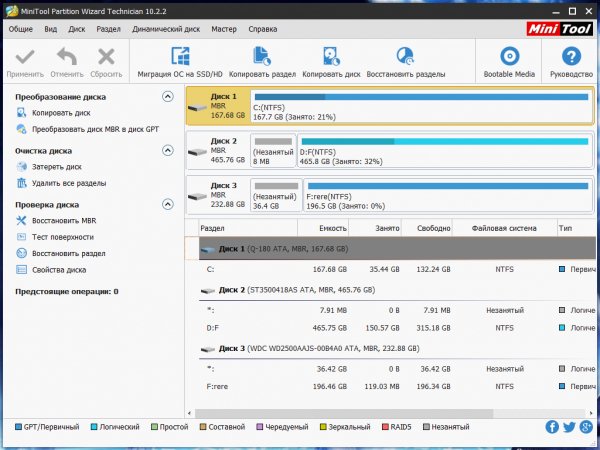Open the Динамический диск menu
Screen dimensions: 600x450
(x=166, y=29)
